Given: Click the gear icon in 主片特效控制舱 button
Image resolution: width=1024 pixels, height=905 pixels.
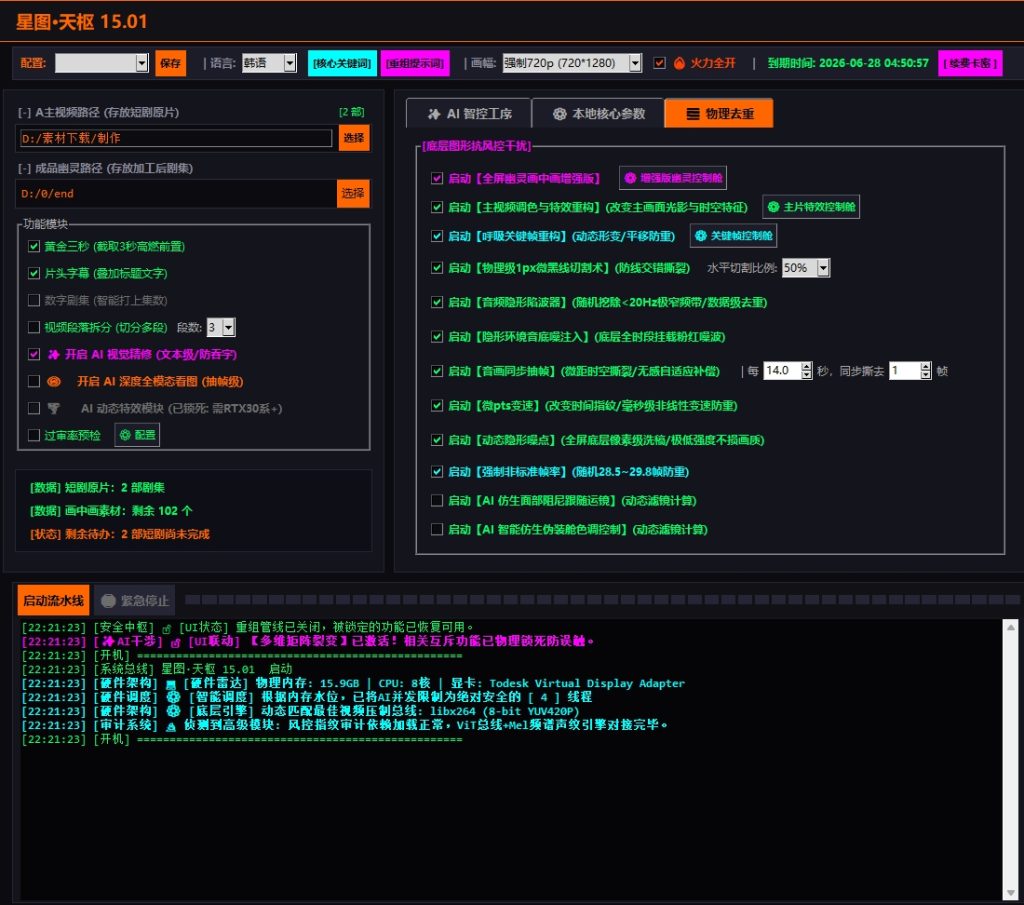Looking at the screenshot, I should pyautogui.click(x=773, y=206).
